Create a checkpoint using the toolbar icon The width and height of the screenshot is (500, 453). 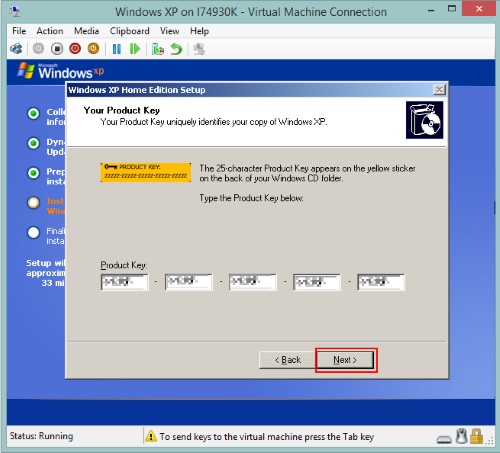(158, 49)
